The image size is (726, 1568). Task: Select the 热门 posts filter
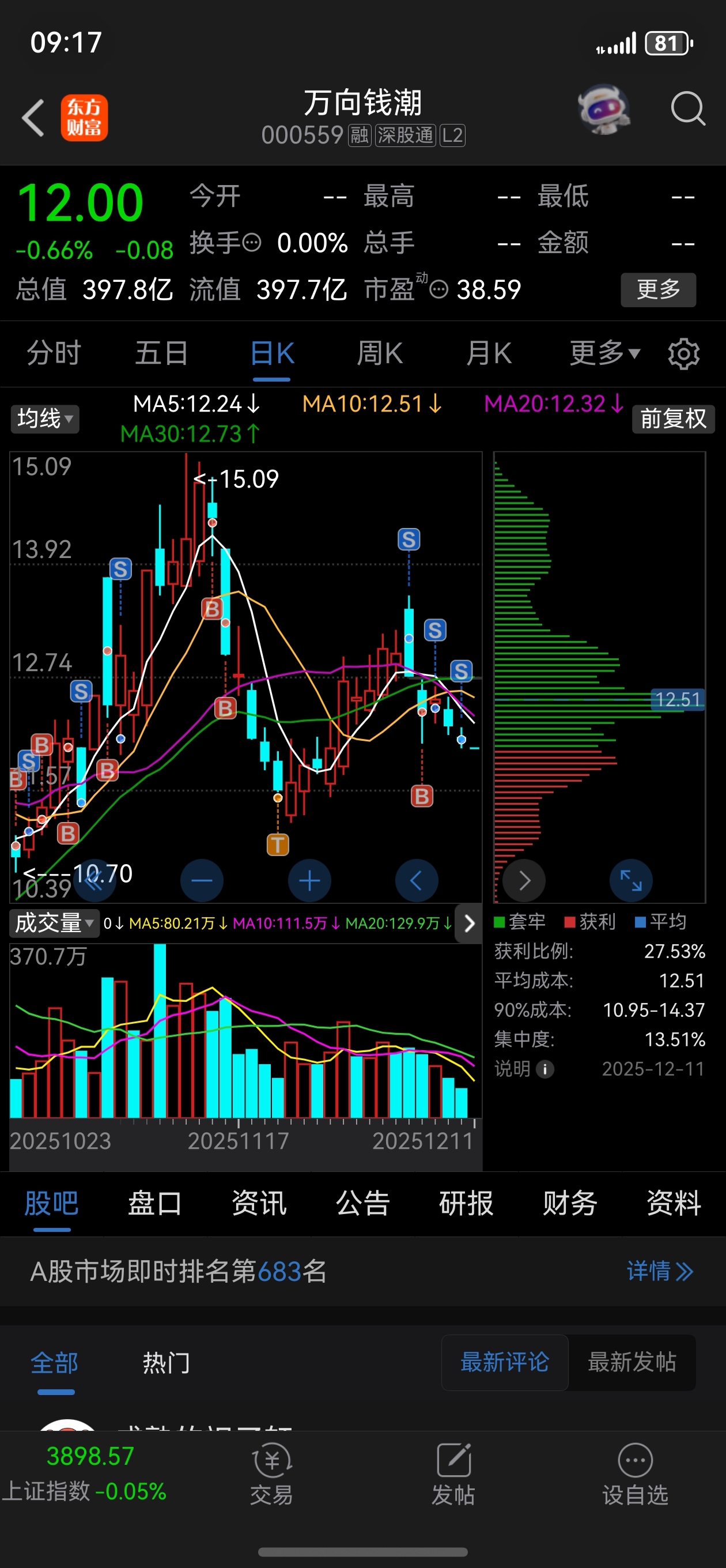point(167,1363)
